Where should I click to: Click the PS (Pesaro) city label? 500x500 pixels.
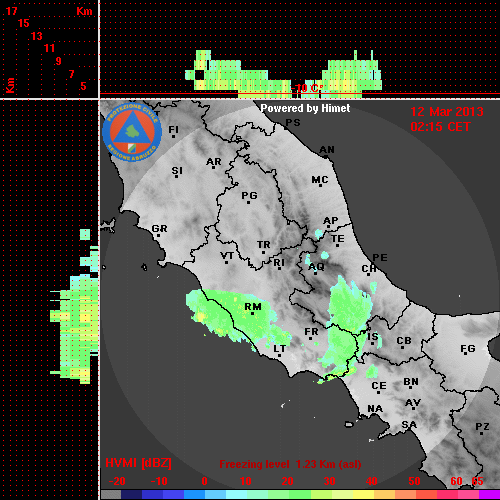pyautogui.click(x=293, y=123)
